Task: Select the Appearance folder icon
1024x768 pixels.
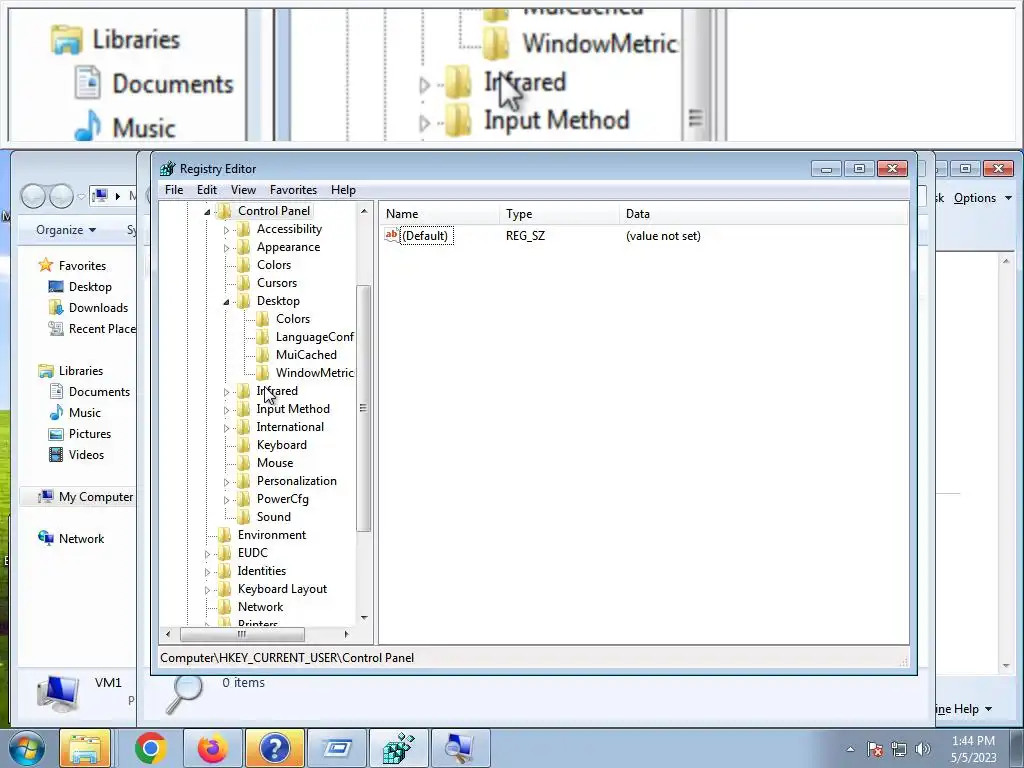Action: (243, 247)
